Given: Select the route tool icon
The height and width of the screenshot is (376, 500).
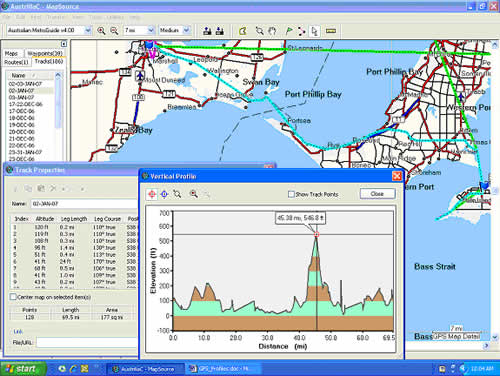Looking at the screenshot, I should (301, 31).
